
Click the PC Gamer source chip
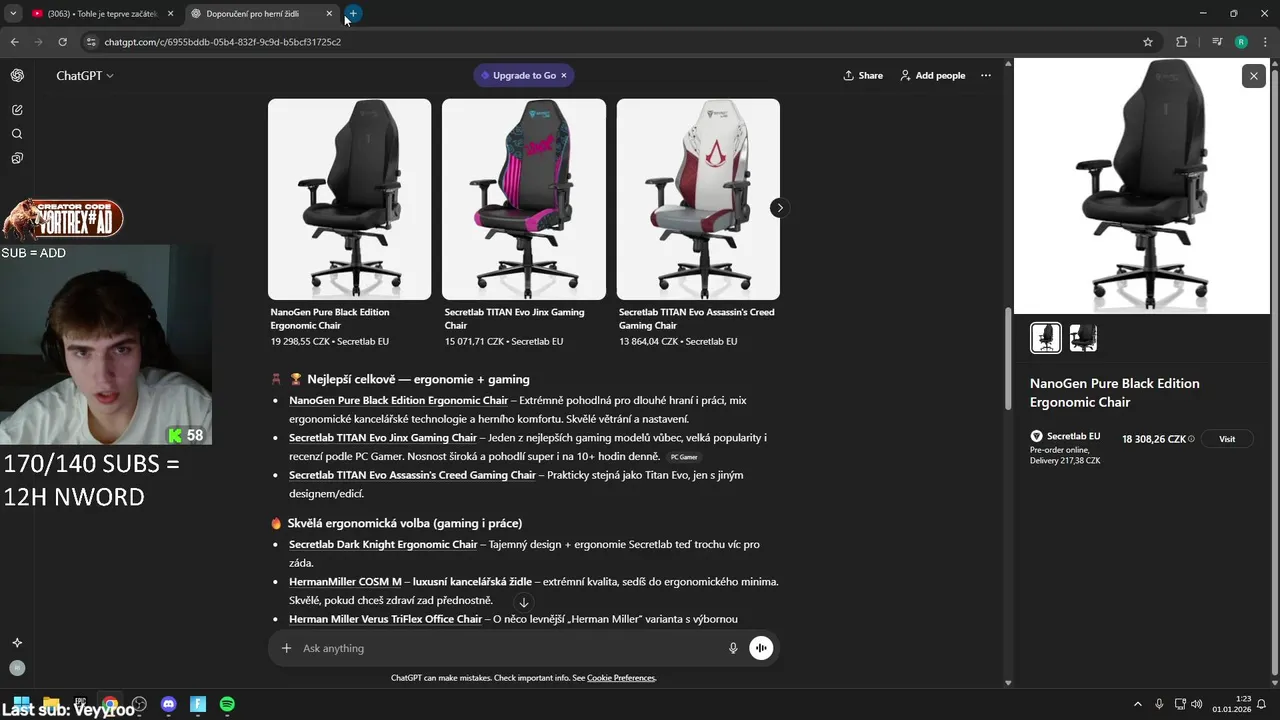[684, 457]
